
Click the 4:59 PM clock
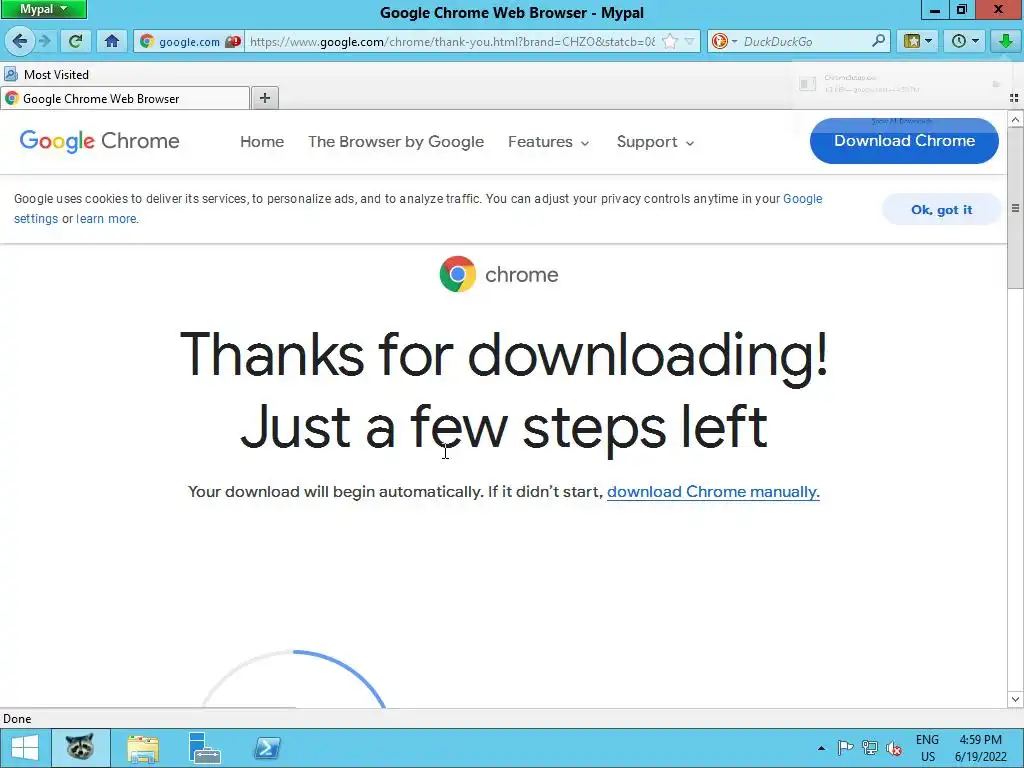[980, 740]
